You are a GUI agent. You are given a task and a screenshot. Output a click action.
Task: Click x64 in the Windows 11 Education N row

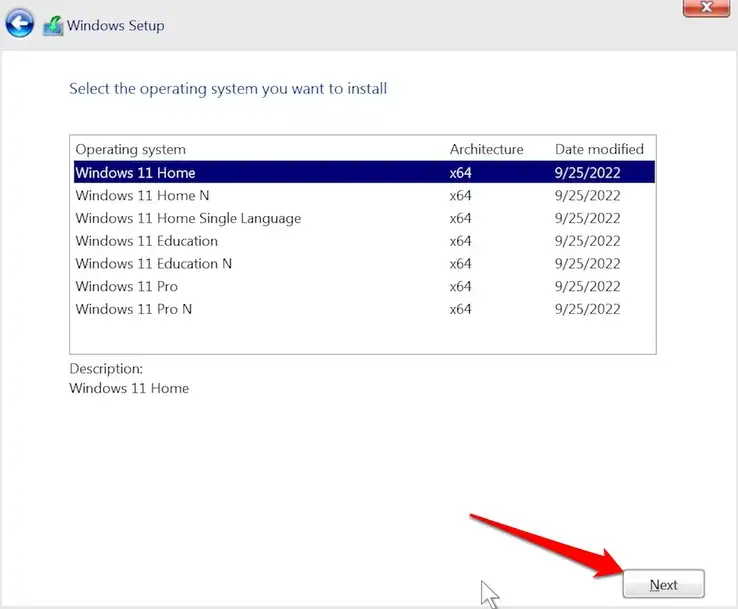coord(460,264)
